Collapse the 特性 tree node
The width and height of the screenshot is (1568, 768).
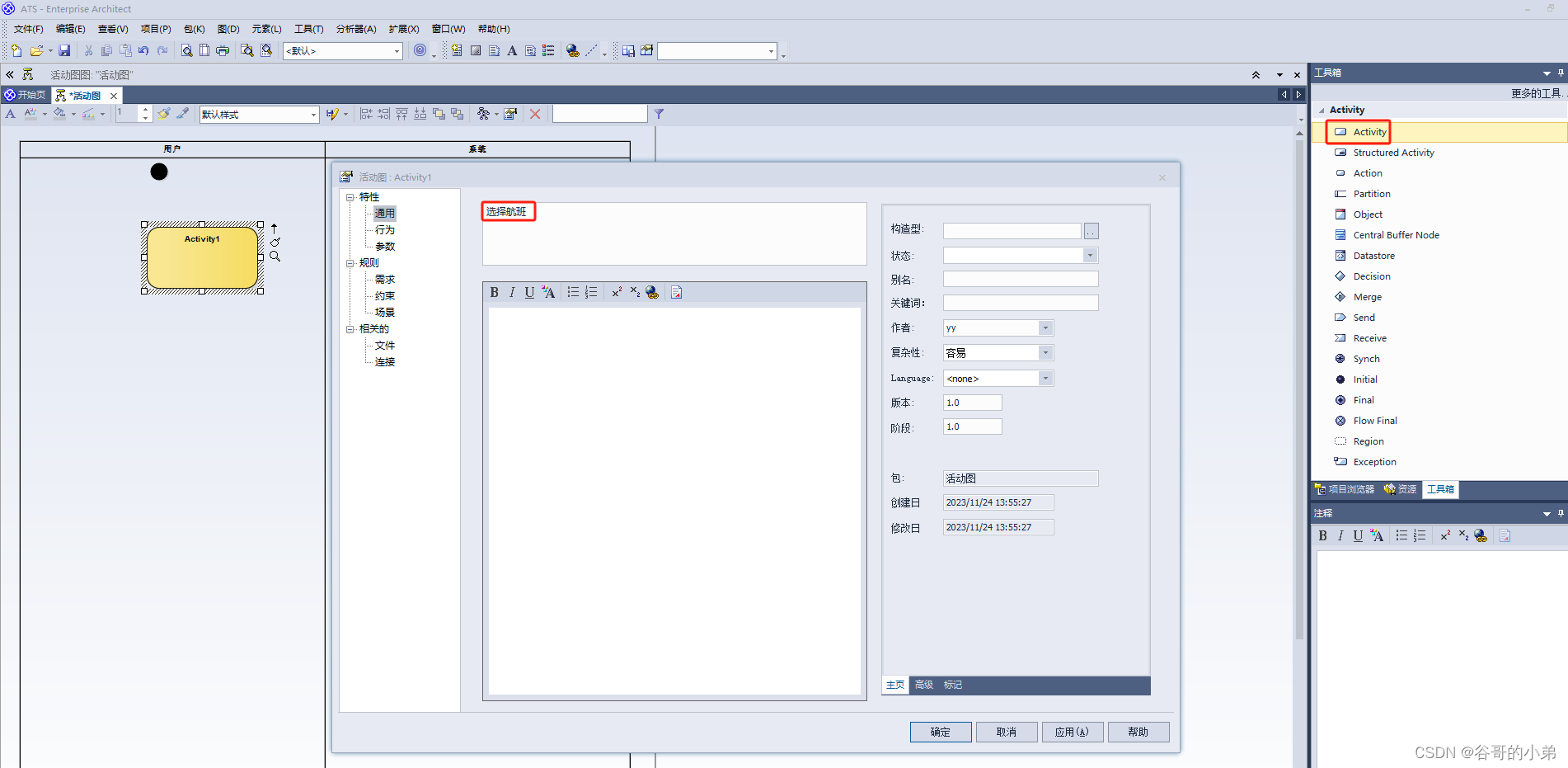pos(350,197)
